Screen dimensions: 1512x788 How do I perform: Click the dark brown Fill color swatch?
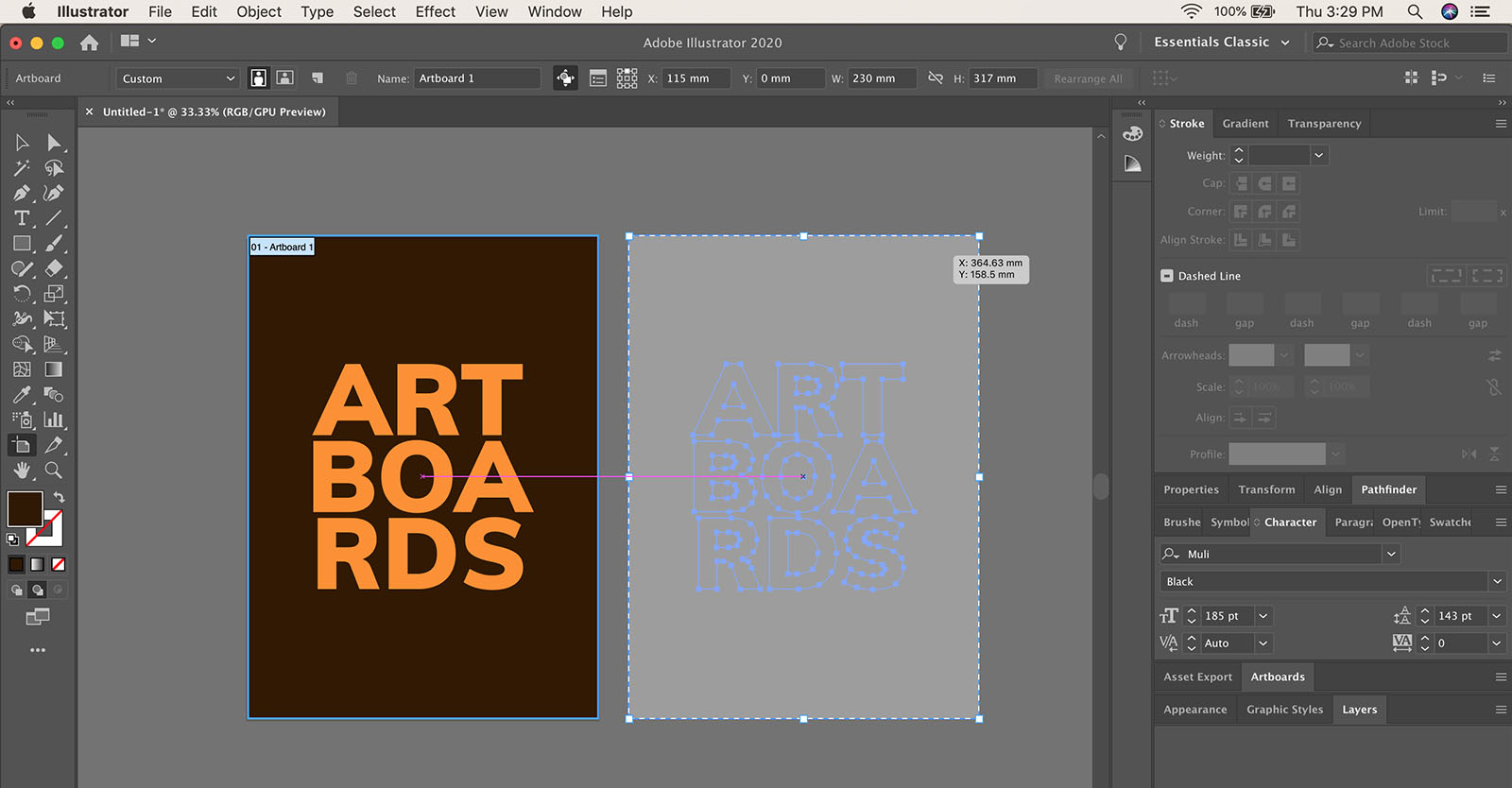25,508
